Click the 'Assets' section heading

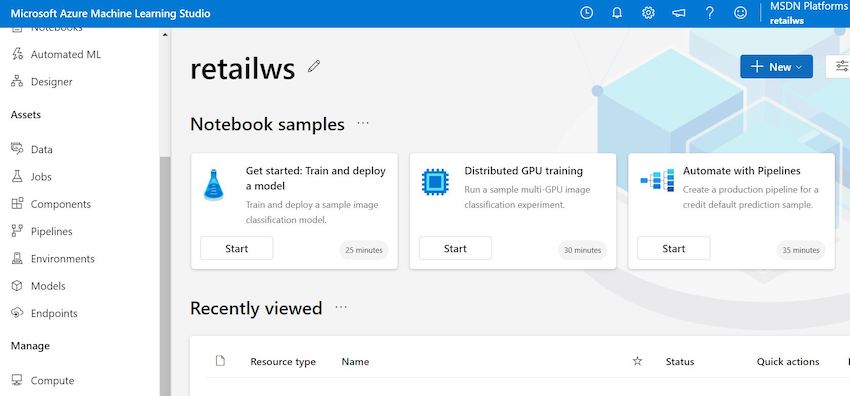click(25, 114)
